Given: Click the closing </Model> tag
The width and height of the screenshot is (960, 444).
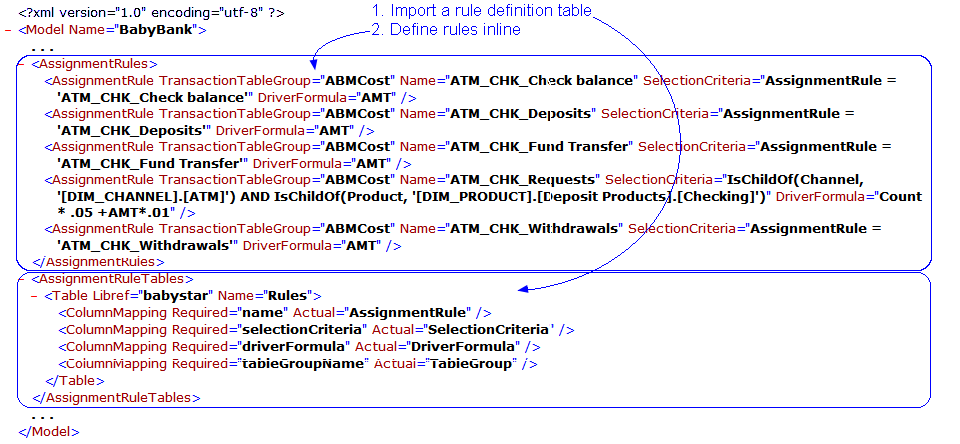Looking at the screenshot, I should coord(48,431).
